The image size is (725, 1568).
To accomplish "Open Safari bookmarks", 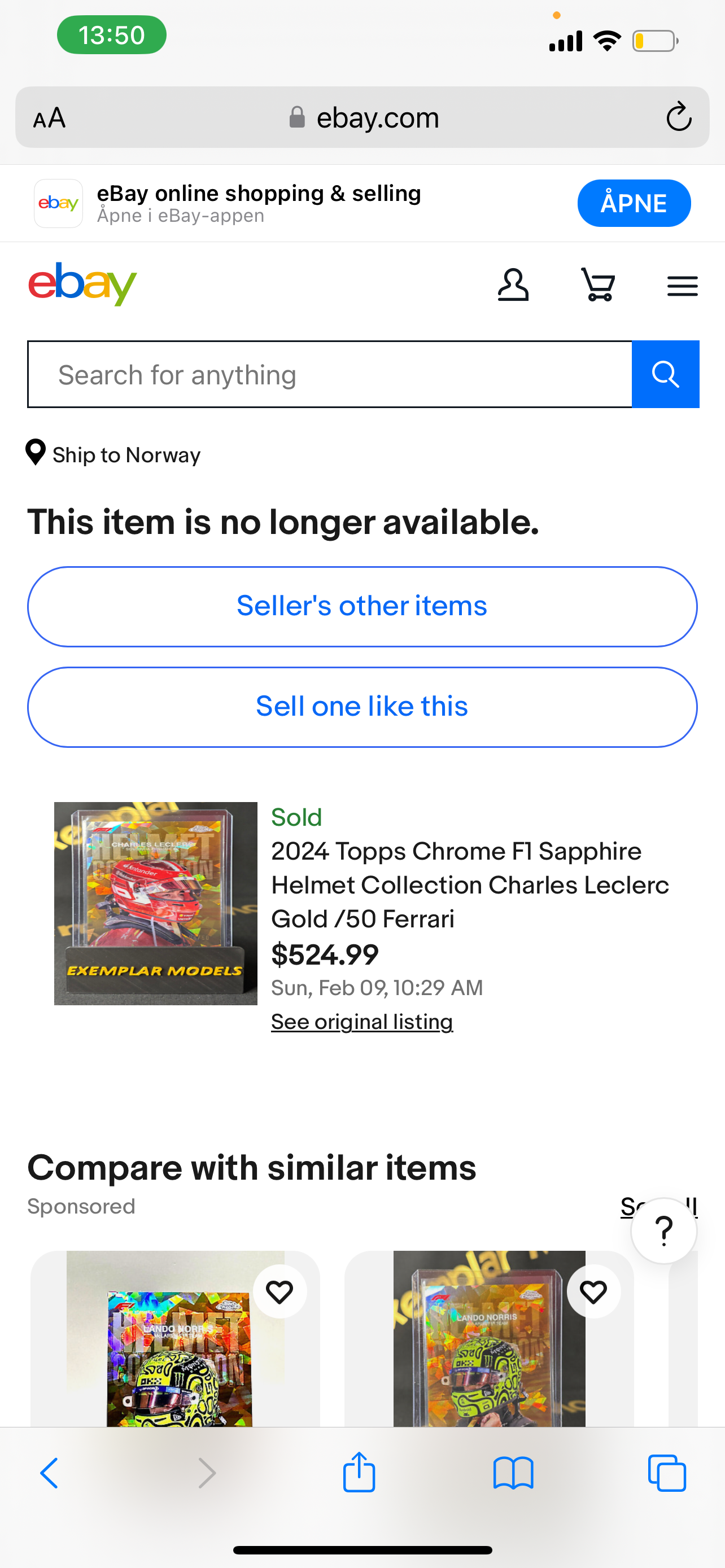I will coord(513,1473).
